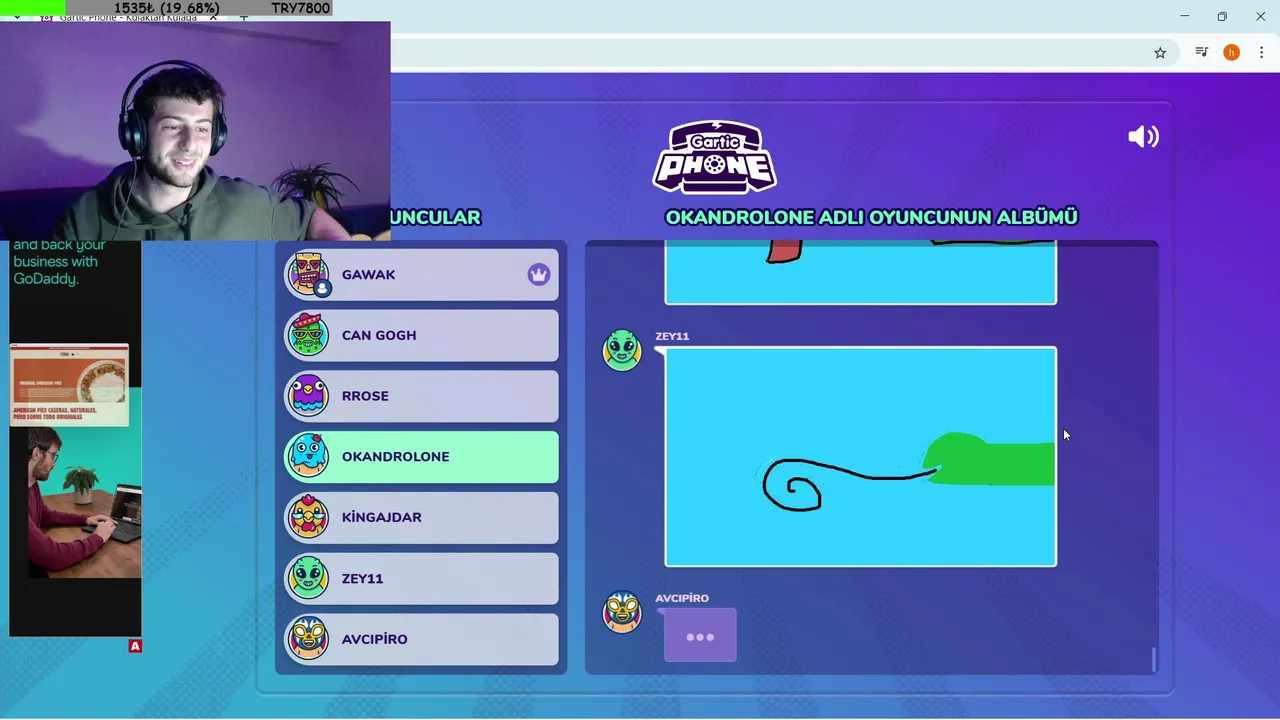Click the webcam overlay video

tap(195, 131)
